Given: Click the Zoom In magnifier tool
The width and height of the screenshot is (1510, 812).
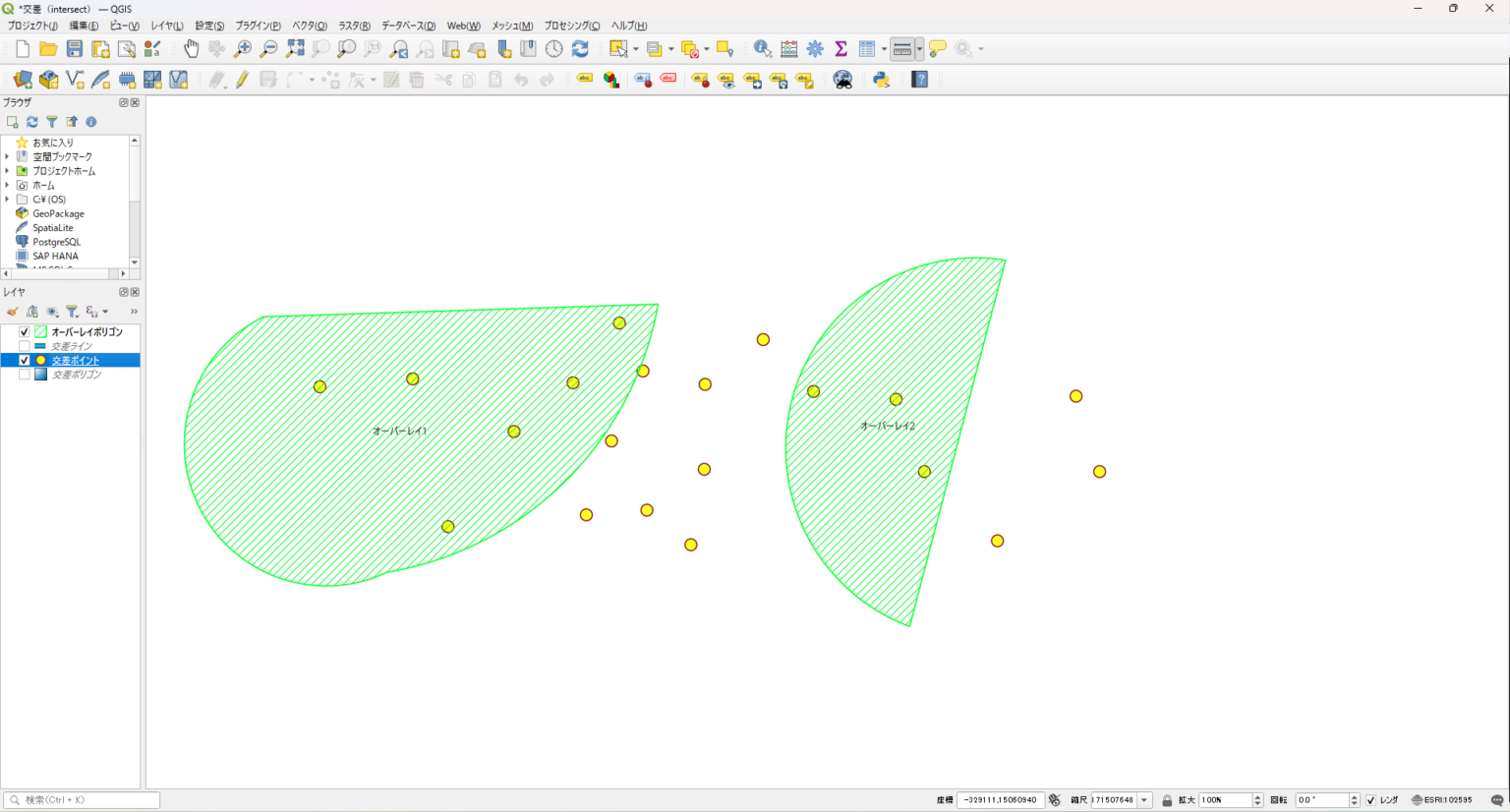Looking at the screenshot, I should pos(243,48).
